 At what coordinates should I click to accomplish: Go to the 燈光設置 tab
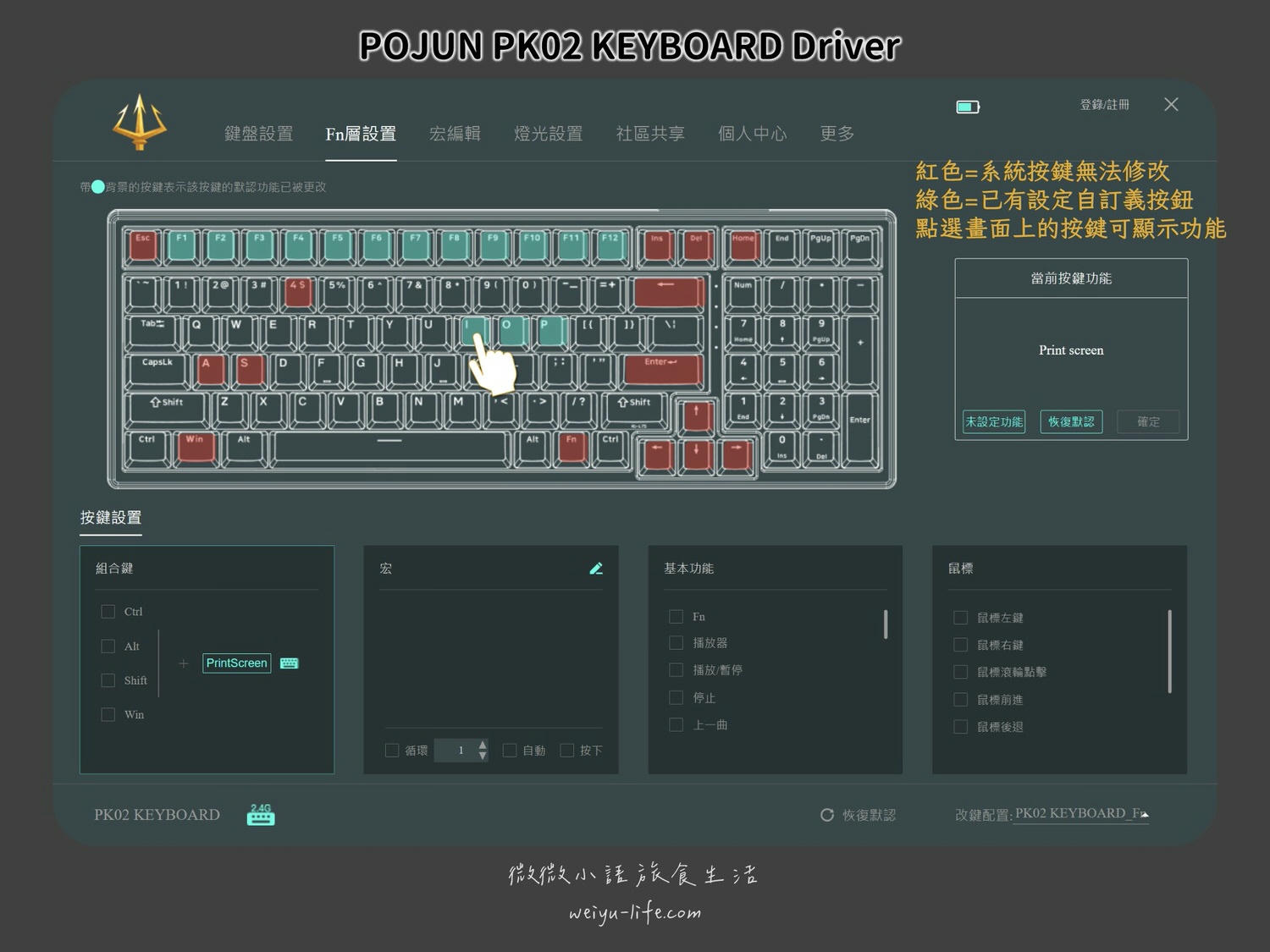coord(548,134)
